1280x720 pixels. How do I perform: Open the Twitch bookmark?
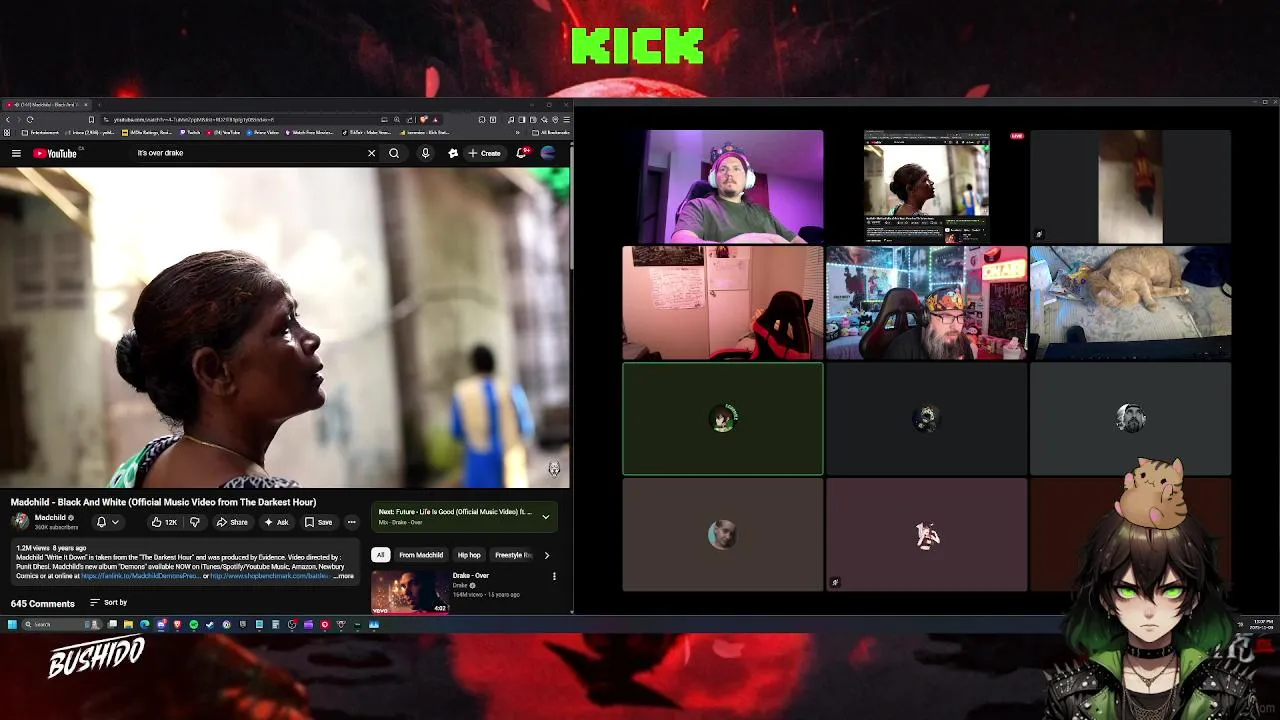tap(190, 132)
